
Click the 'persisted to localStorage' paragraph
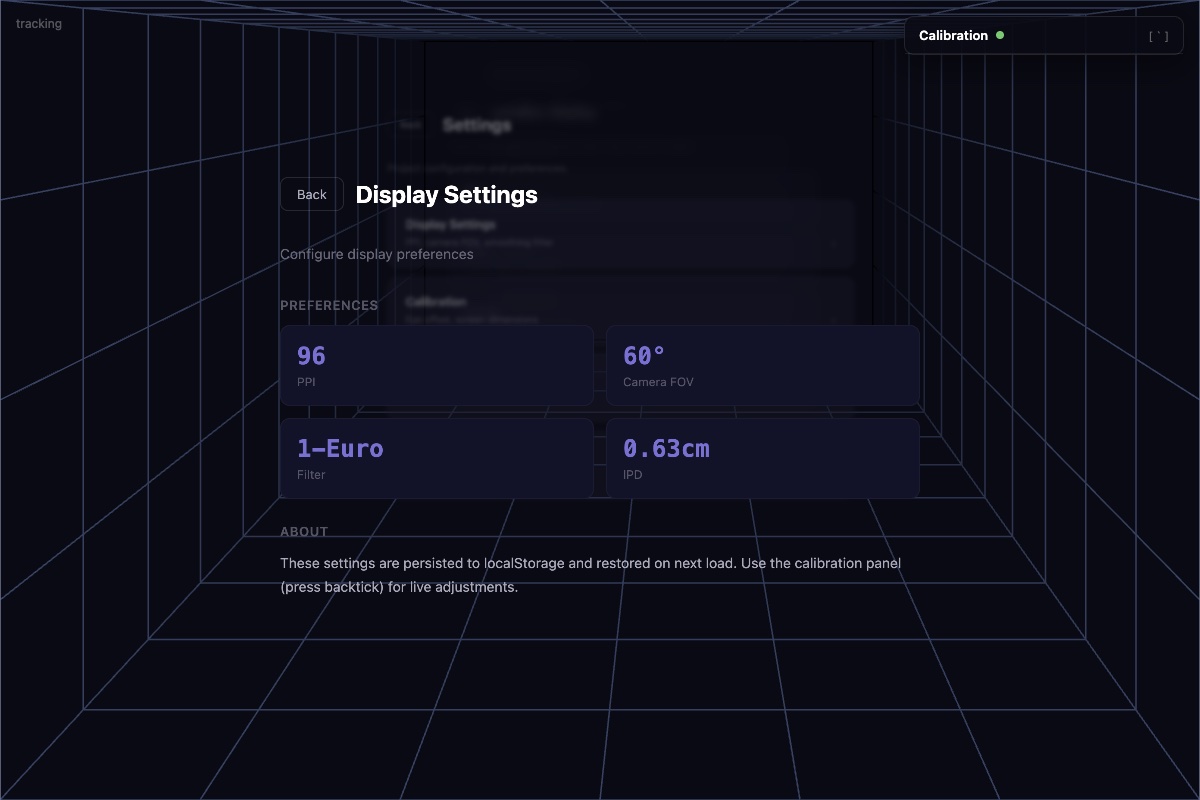pos(590,575)
